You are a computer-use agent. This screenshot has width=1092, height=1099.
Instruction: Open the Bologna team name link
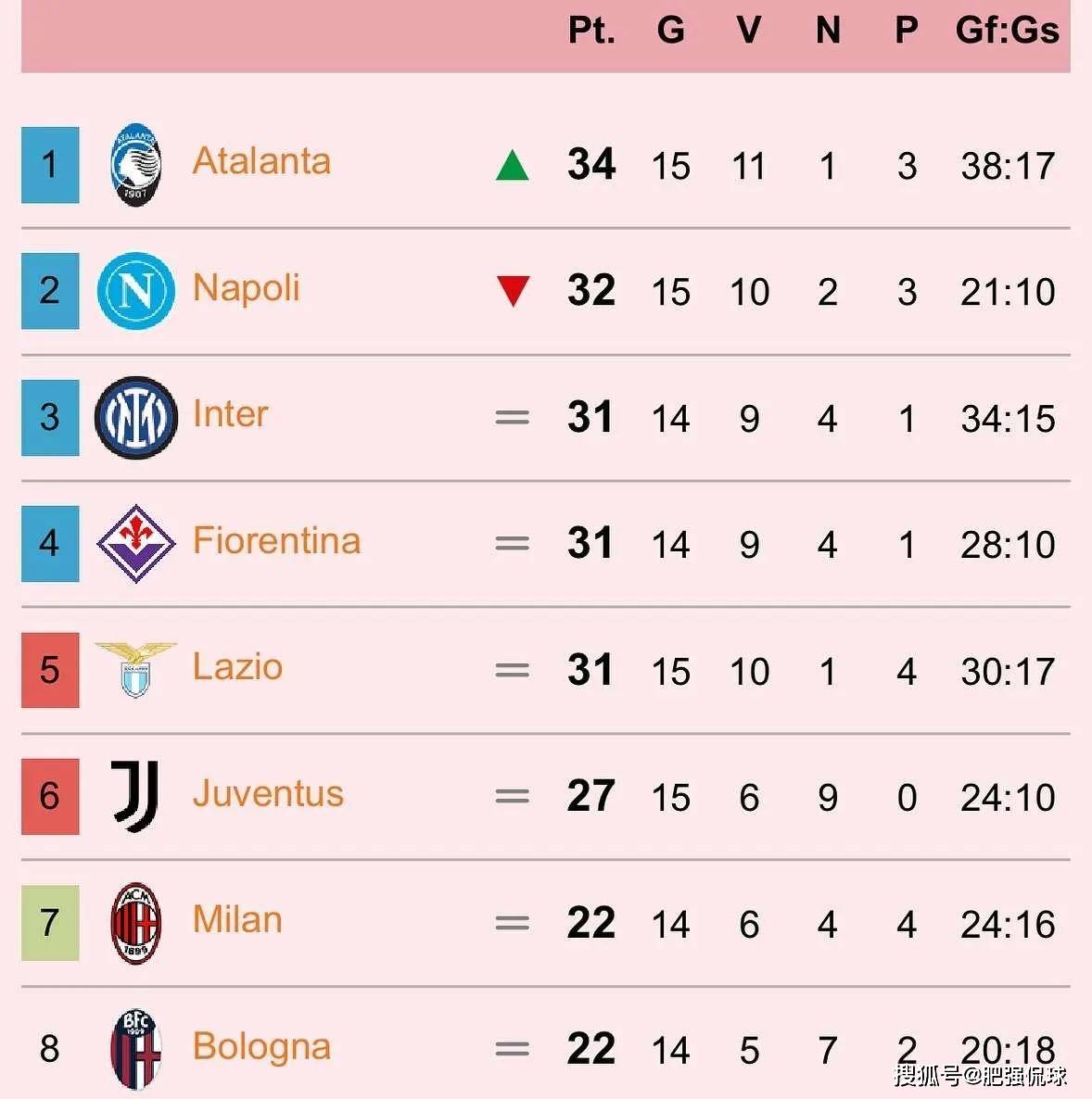[261, 1048]
